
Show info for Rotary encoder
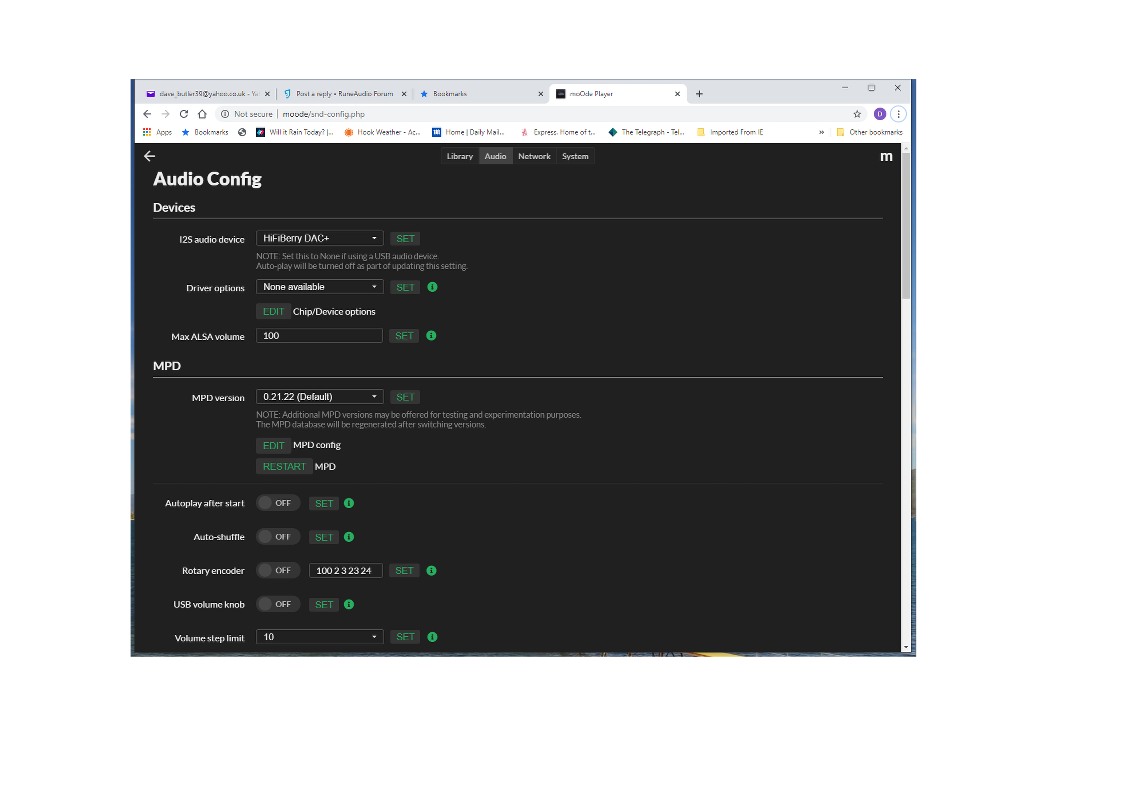(431, 571)
